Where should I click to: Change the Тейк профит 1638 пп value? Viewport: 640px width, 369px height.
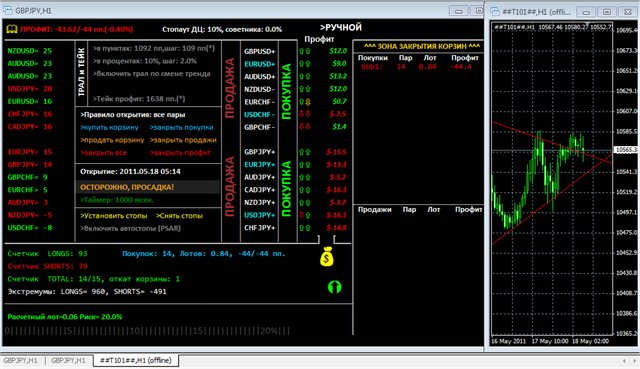(139, 99)
